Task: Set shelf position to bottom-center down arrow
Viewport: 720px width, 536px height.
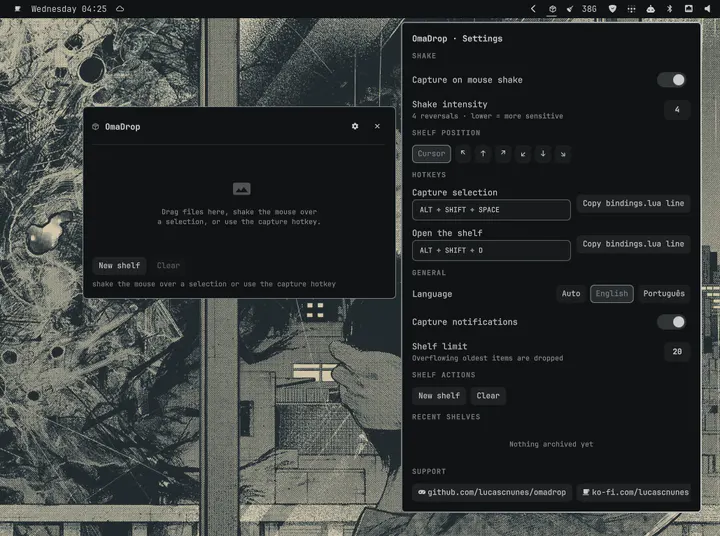Action: (x=543, y=154)
